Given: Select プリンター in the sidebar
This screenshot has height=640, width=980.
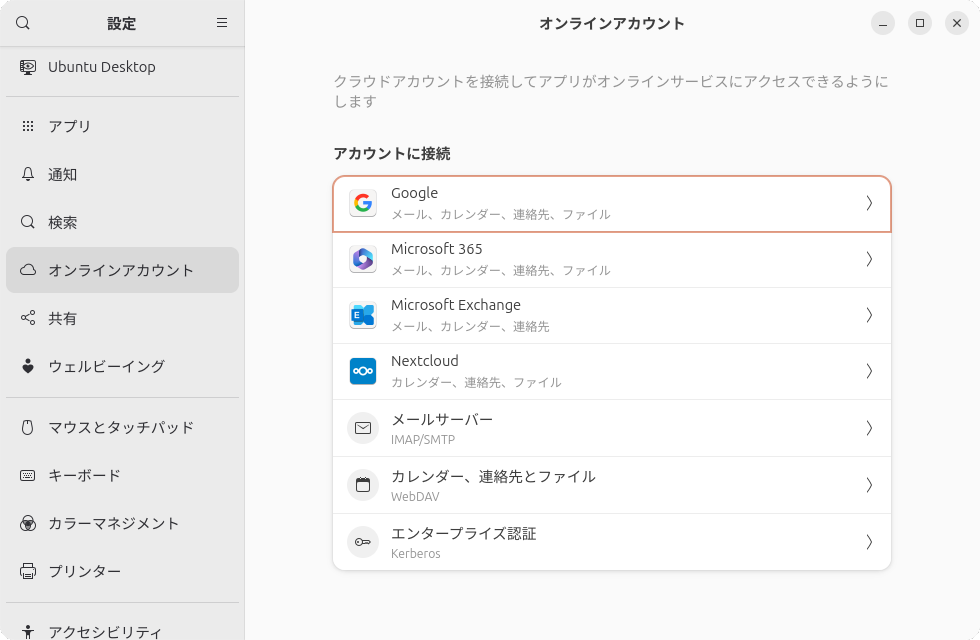Looking at the screenshot, I should (x=85, y=571).
